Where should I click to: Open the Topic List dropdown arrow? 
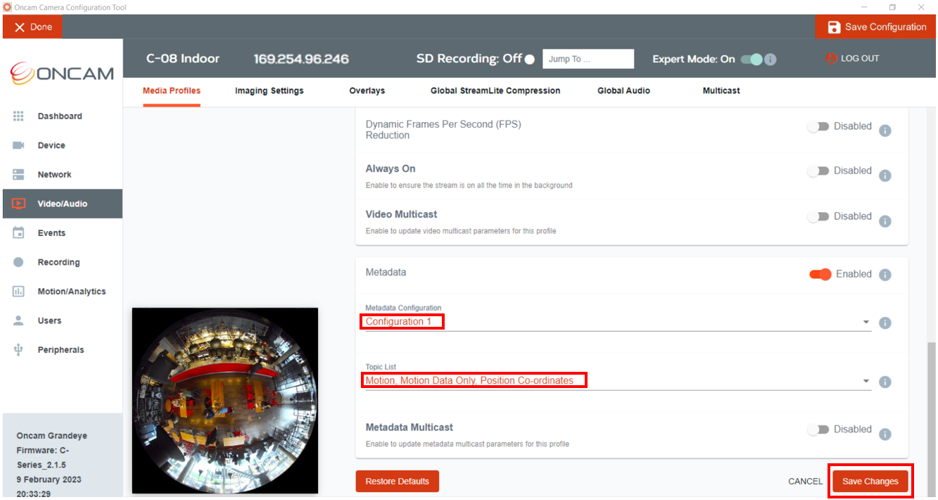866,381
